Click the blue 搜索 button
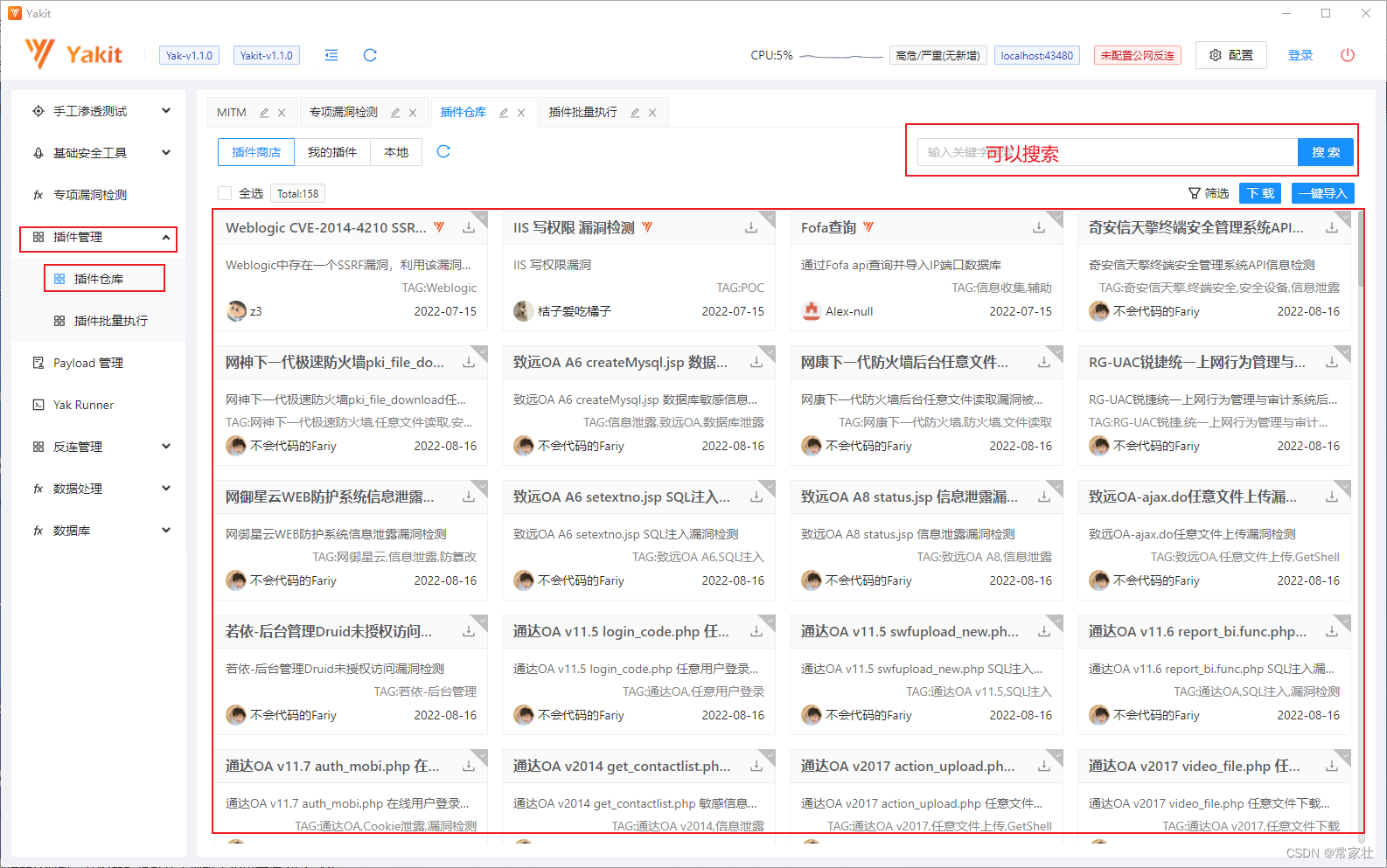The width and height of the screenshot is (1387, 868). pos(1326,152)
